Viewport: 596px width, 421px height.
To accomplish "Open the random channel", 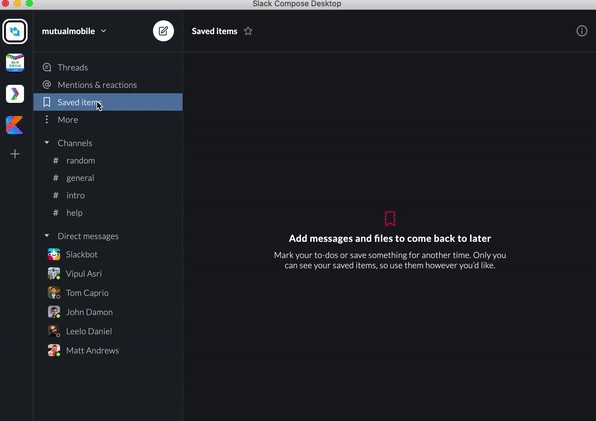I will tap(108, 161).
